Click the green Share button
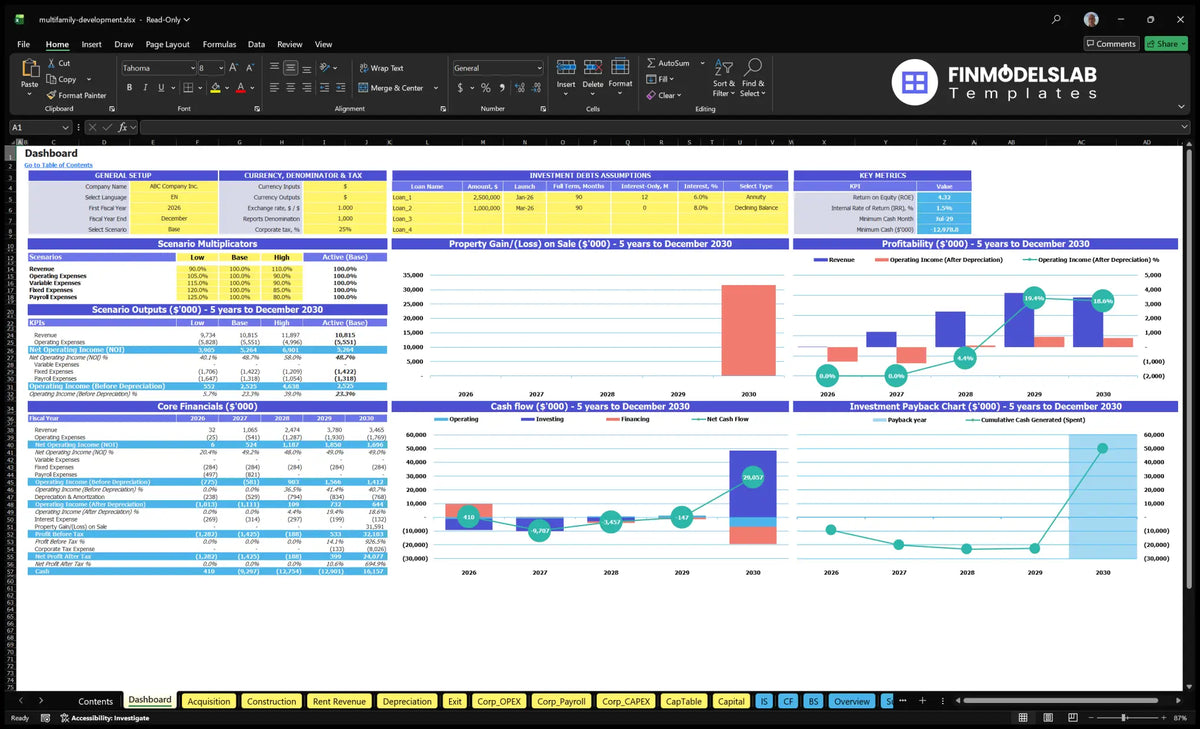 click(x=1166, y=43)
